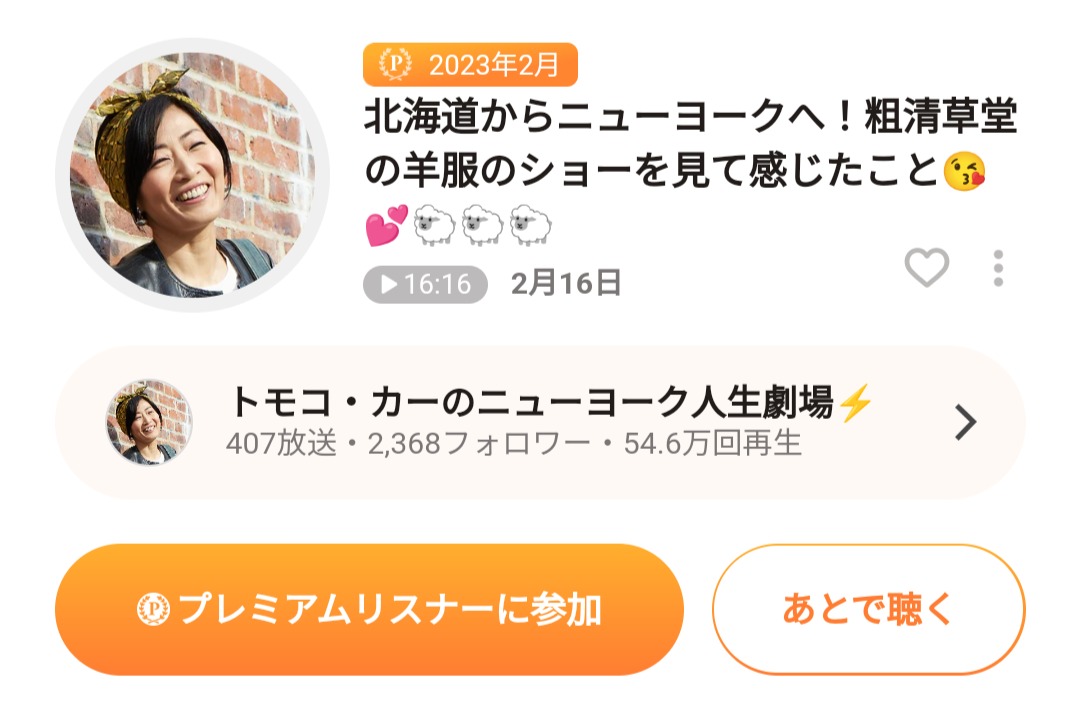1080x704 pixels.
Task: Tap the pink double hearts emoji
Action: (386, 225)
